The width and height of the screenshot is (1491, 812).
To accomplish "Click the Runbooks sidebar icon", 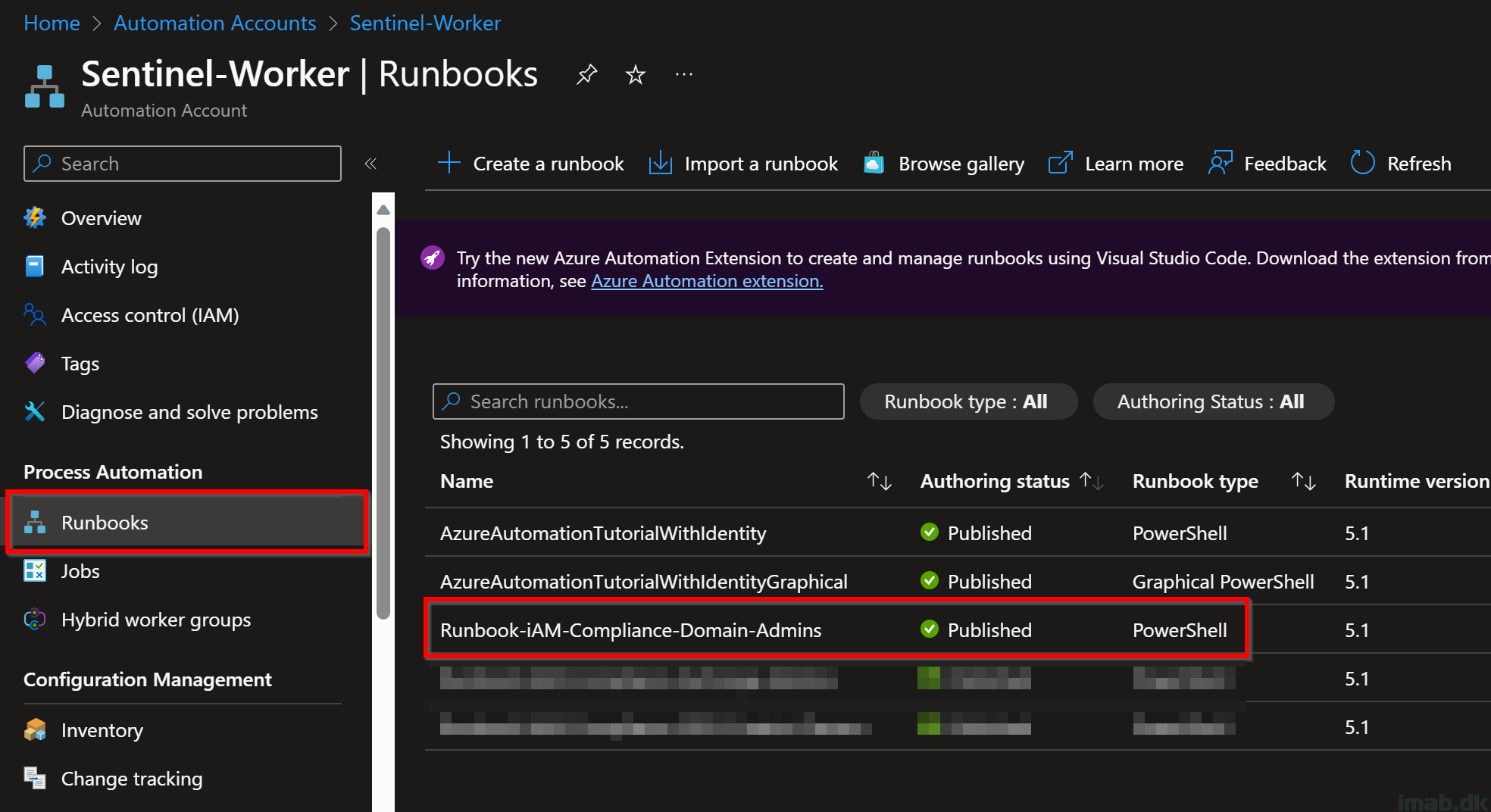I will point(35,523).
